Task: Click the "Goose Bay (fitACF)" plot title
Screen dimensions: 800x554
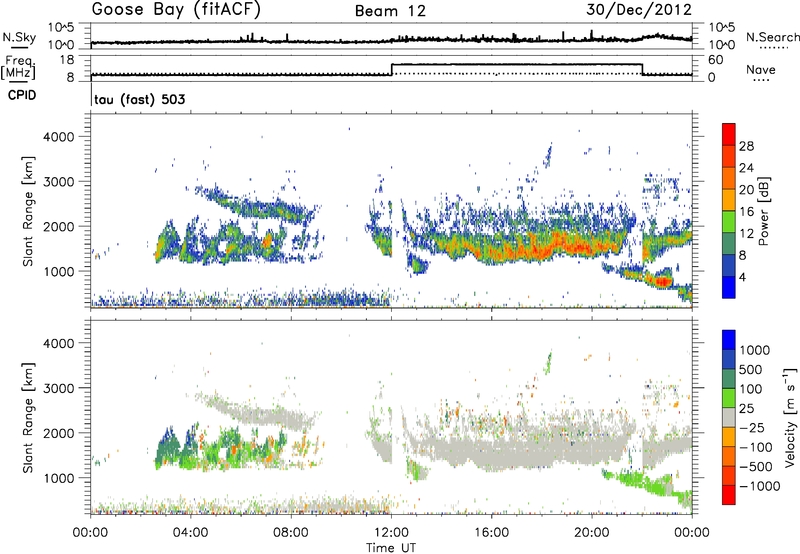Action: click(x=176, y=10)
